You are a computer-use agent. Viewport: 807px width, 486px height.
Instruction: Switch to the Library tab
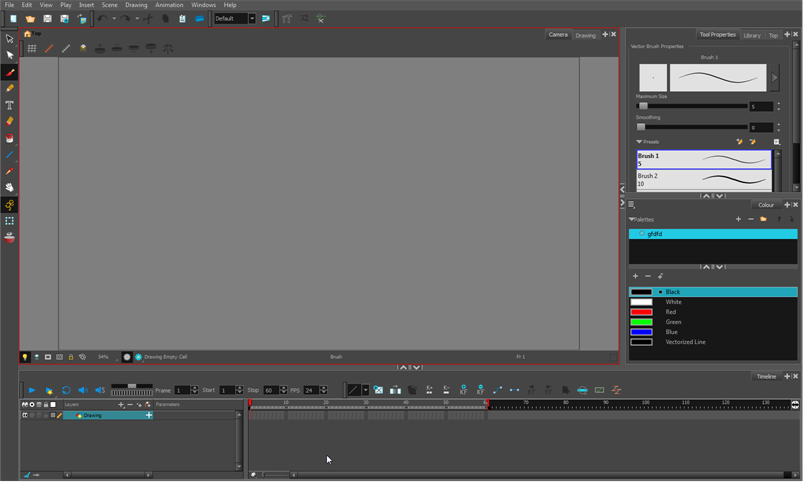752,35
